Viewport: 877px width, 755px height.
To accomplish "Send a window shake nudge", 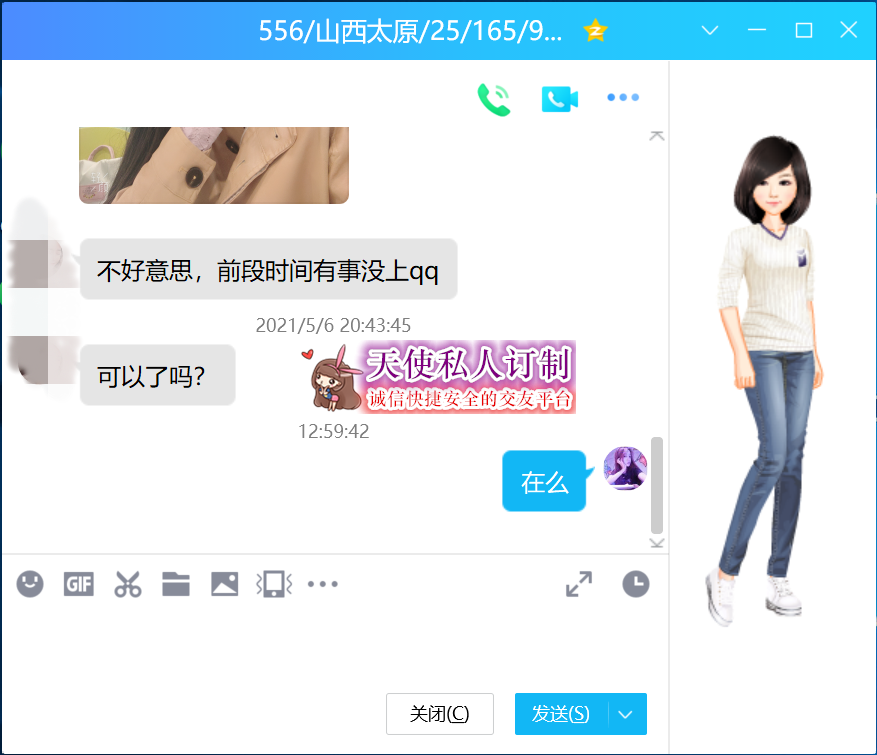I will coord(274,584).
